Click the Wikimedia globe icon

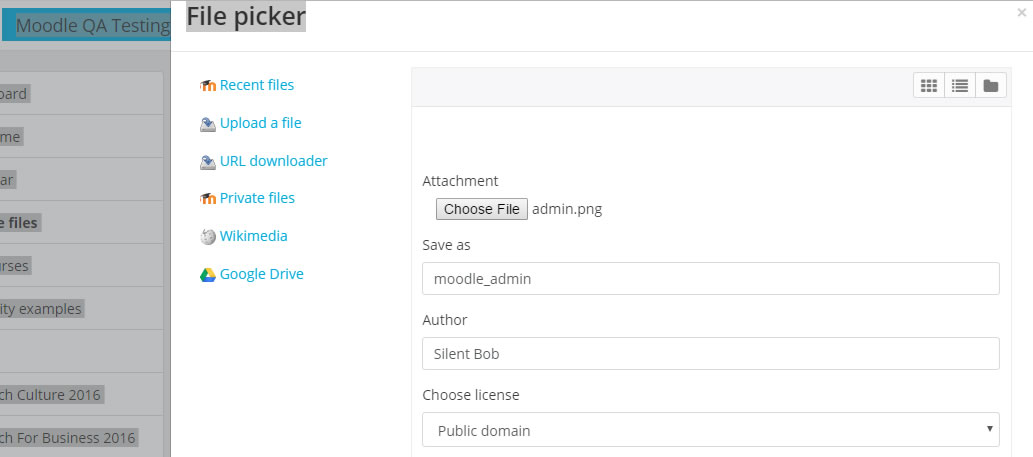[208, 237]
